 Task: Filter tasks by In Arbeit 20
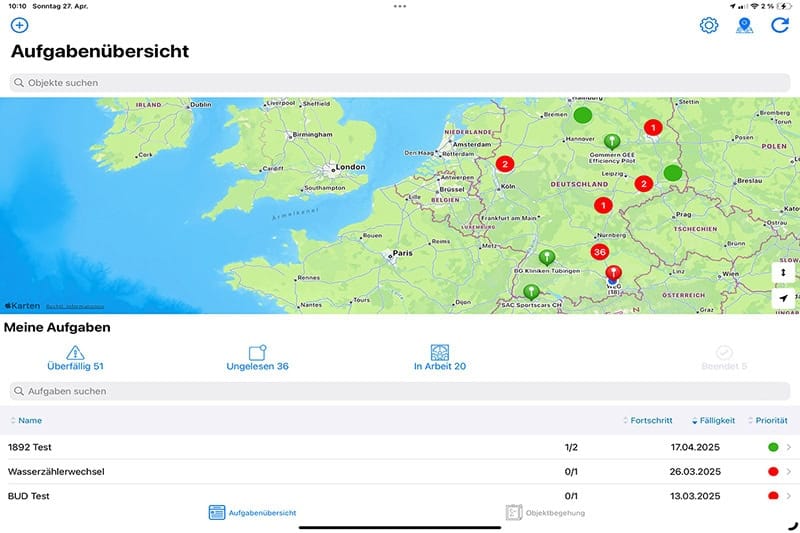440,358
